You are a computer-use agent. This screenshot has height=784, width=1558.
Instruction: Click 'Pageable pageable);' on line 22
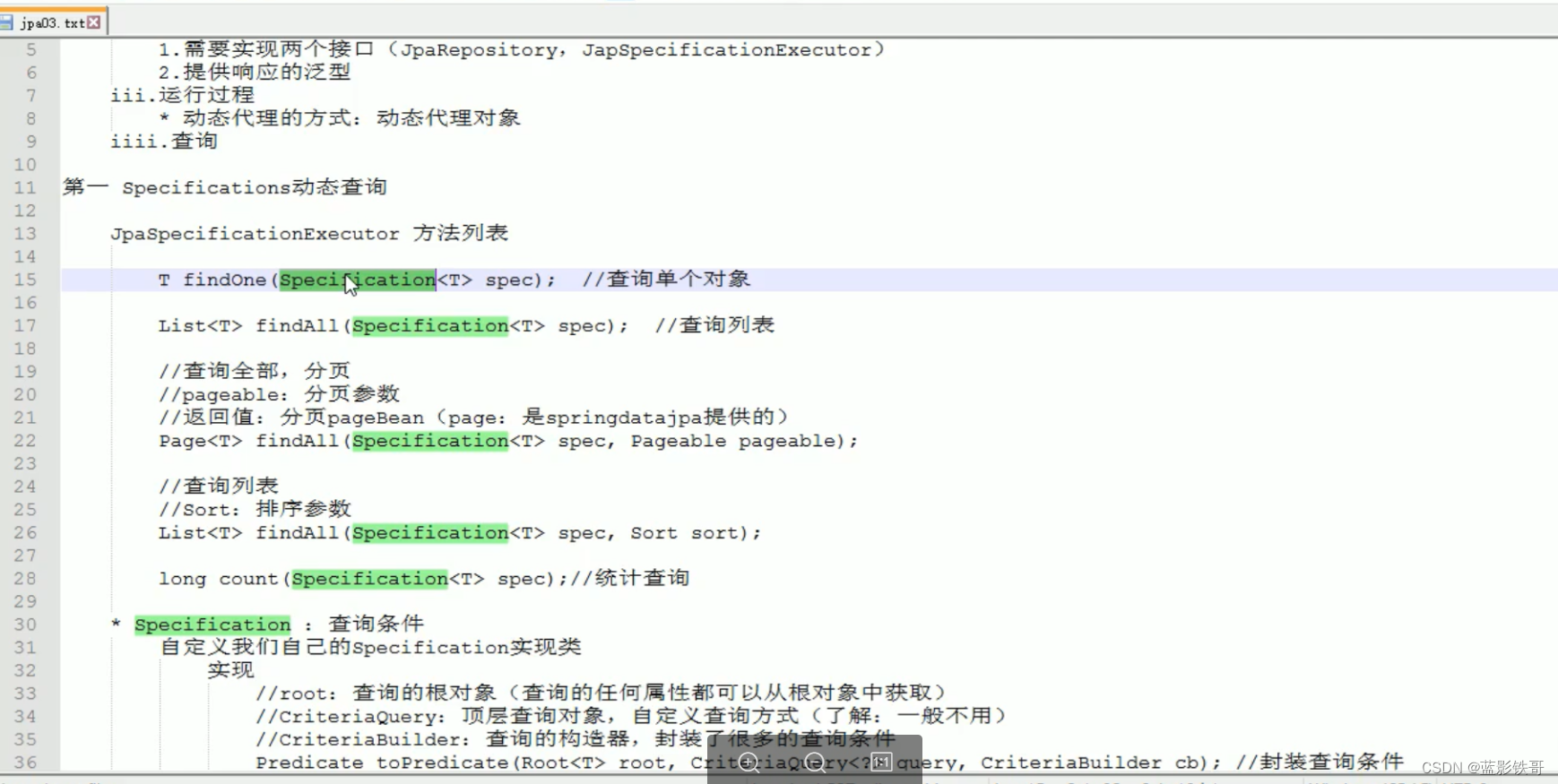(744, 441)
